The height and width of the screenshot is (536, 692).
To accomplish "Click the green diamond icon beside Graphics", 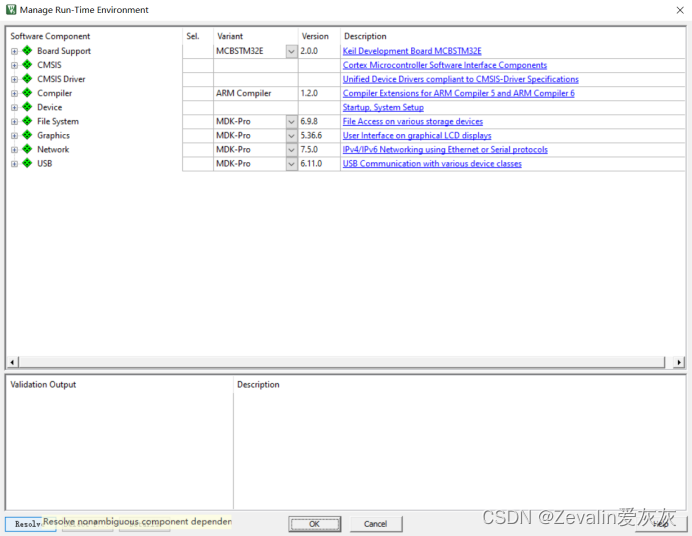I will pyautogui.click(x=27, y=135).
